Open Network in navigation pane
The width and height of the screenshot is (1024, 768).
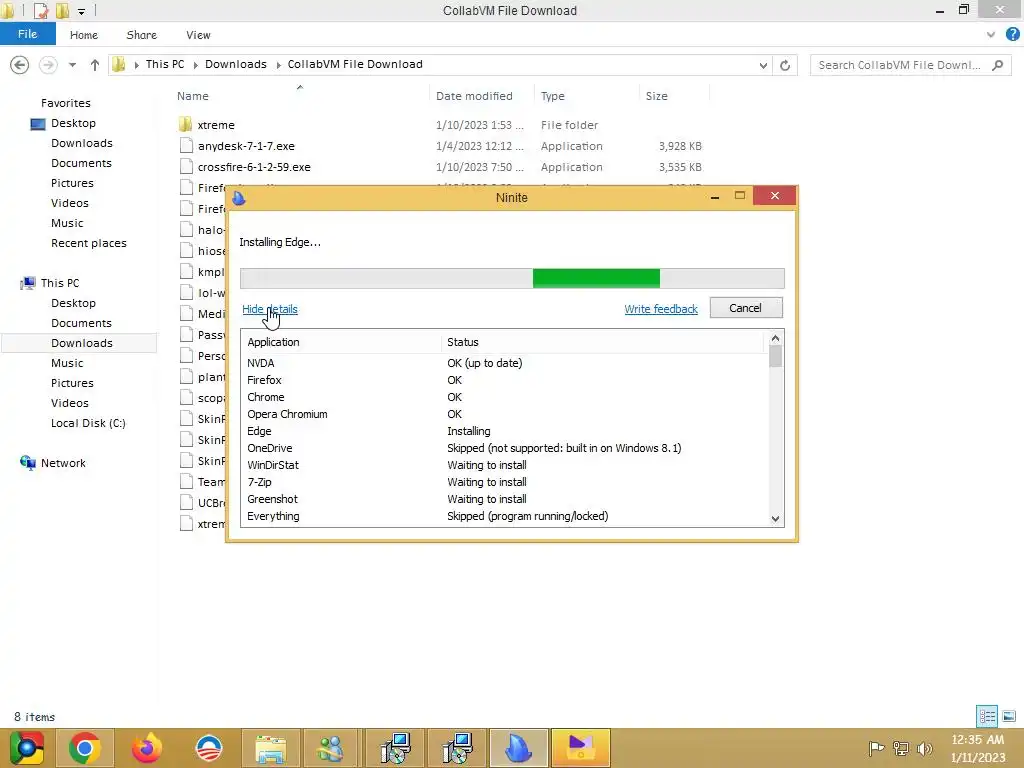(63, 463)
